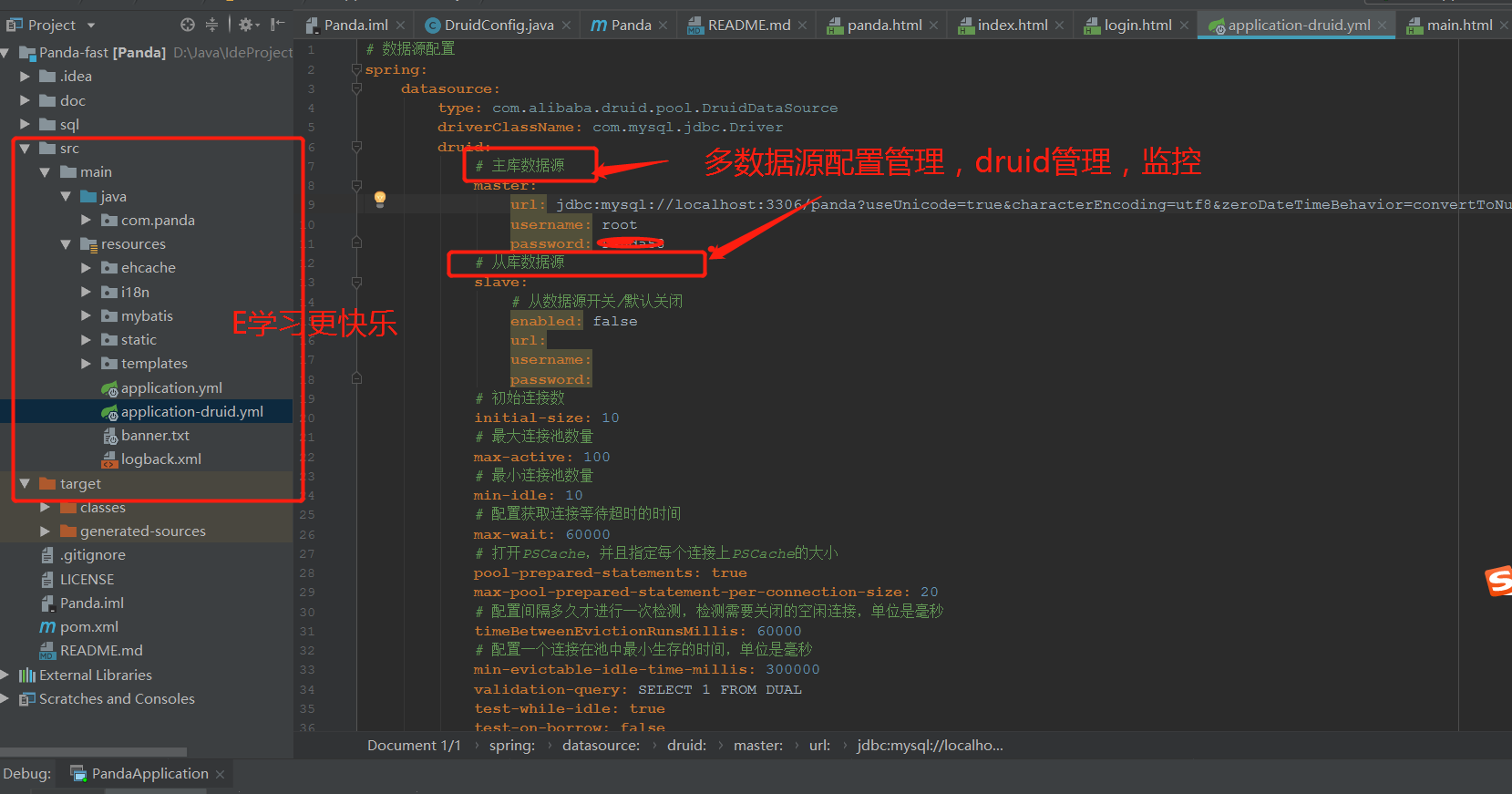
Task: Collapse the java folder arrow
Action: point(66,197)
